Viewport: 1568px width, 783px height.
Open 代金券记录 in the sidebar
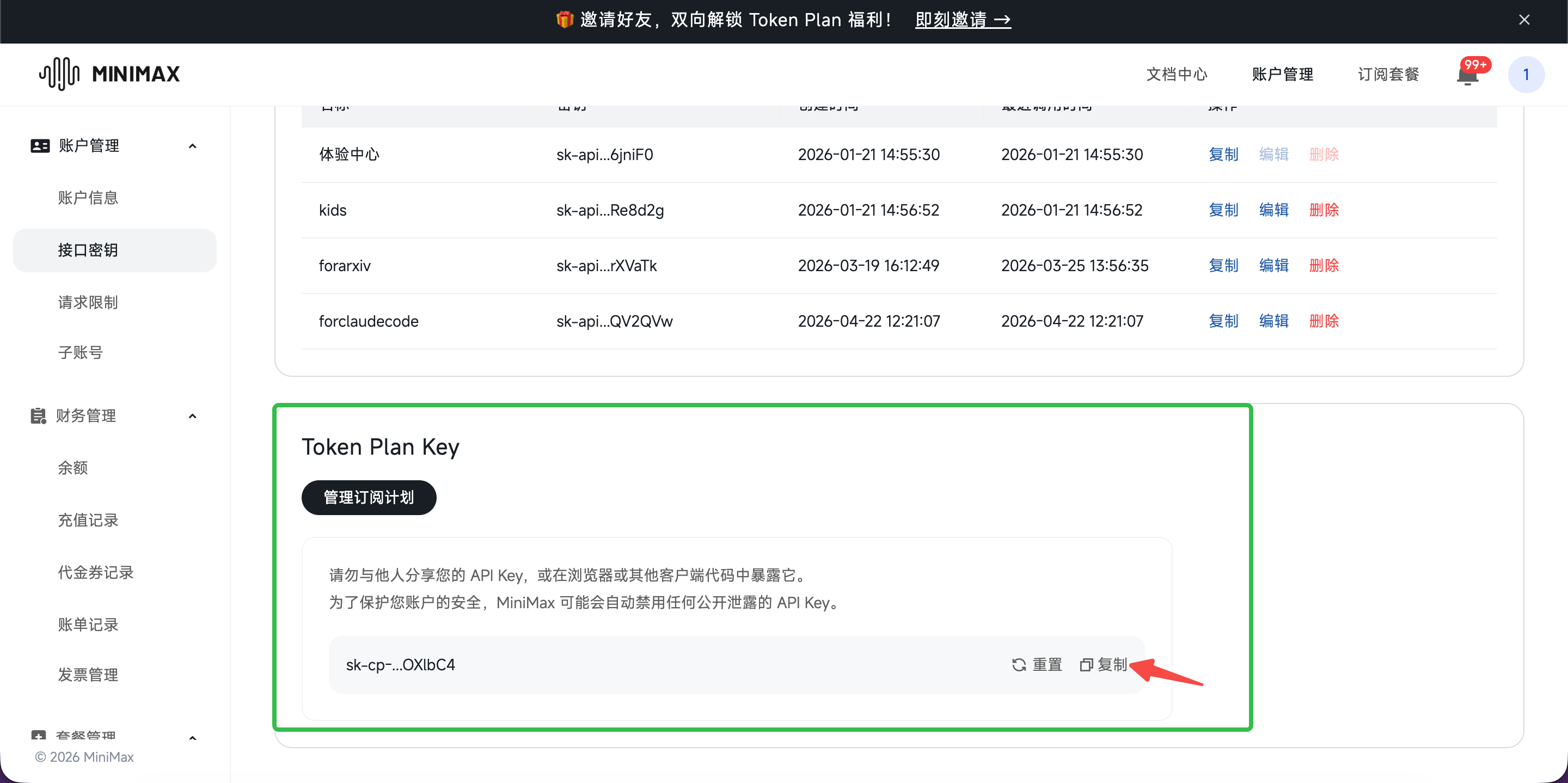point(96,573)
